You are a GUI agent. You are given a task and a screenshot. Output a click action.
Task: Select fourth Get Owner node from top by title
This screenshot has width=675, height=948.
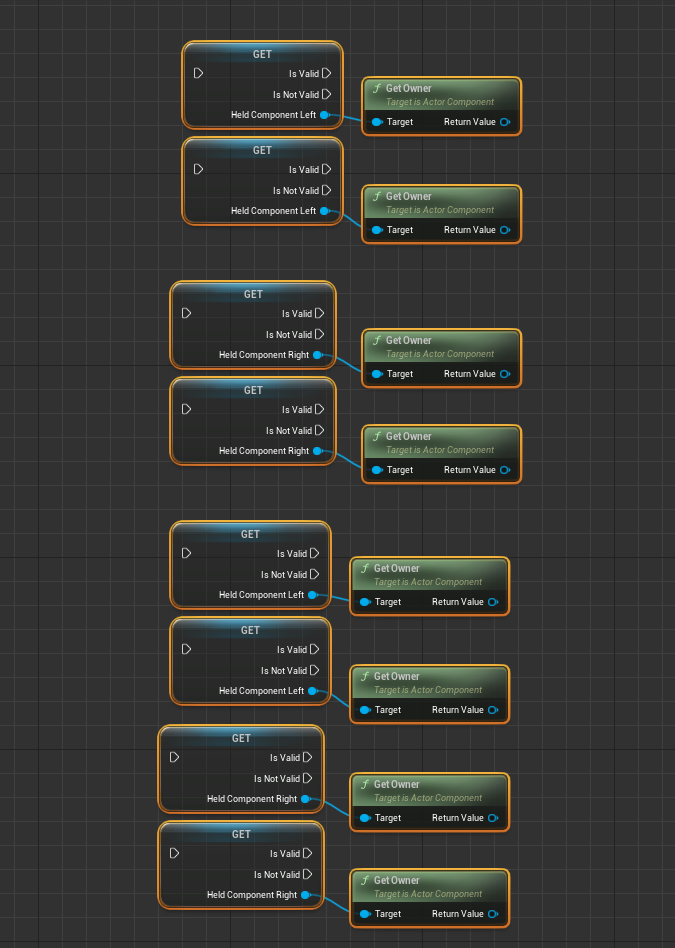409,437
